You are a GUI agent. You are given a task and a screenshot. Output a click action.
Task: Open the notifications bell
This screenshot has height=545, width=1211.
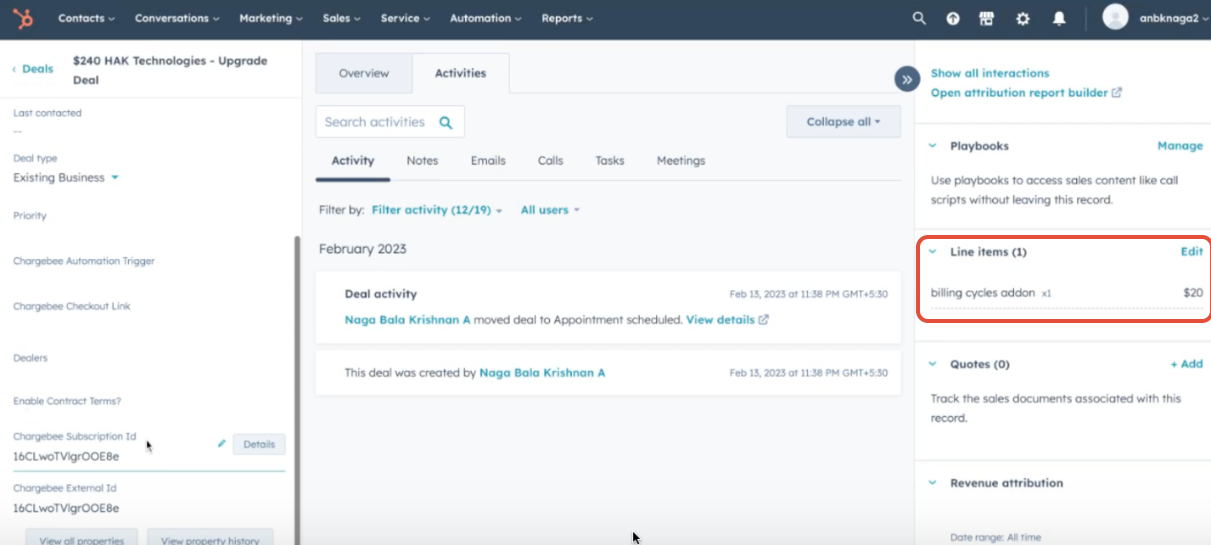coord(1058,18)
